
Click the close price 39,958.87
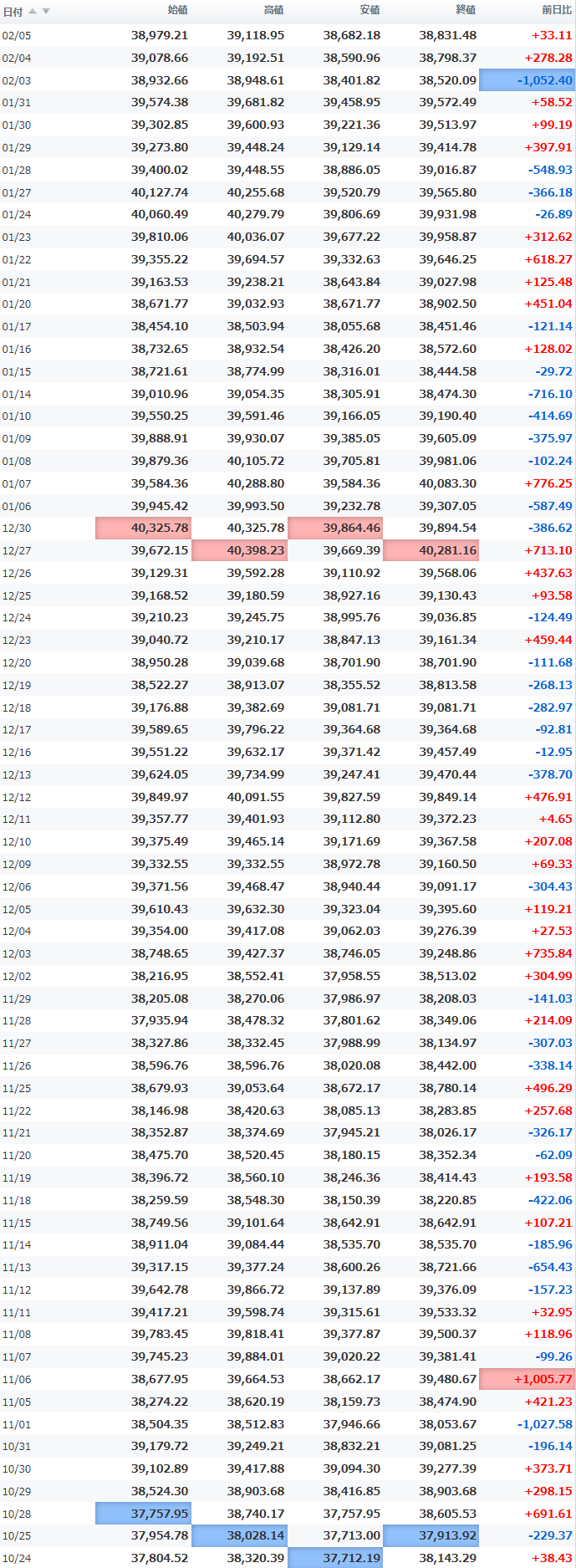(448, 237)
